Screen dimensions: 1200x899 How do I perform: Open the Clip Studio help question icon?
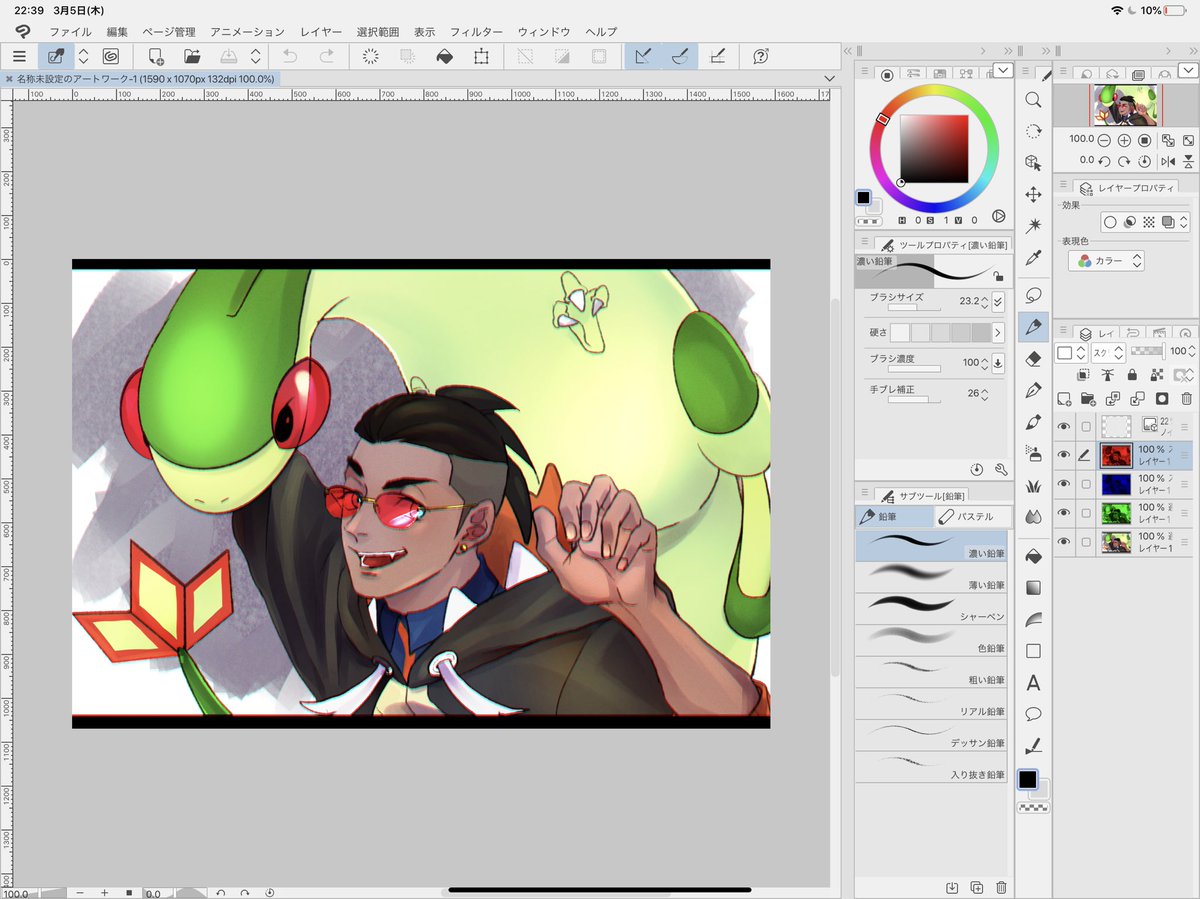tap(760, 57)
